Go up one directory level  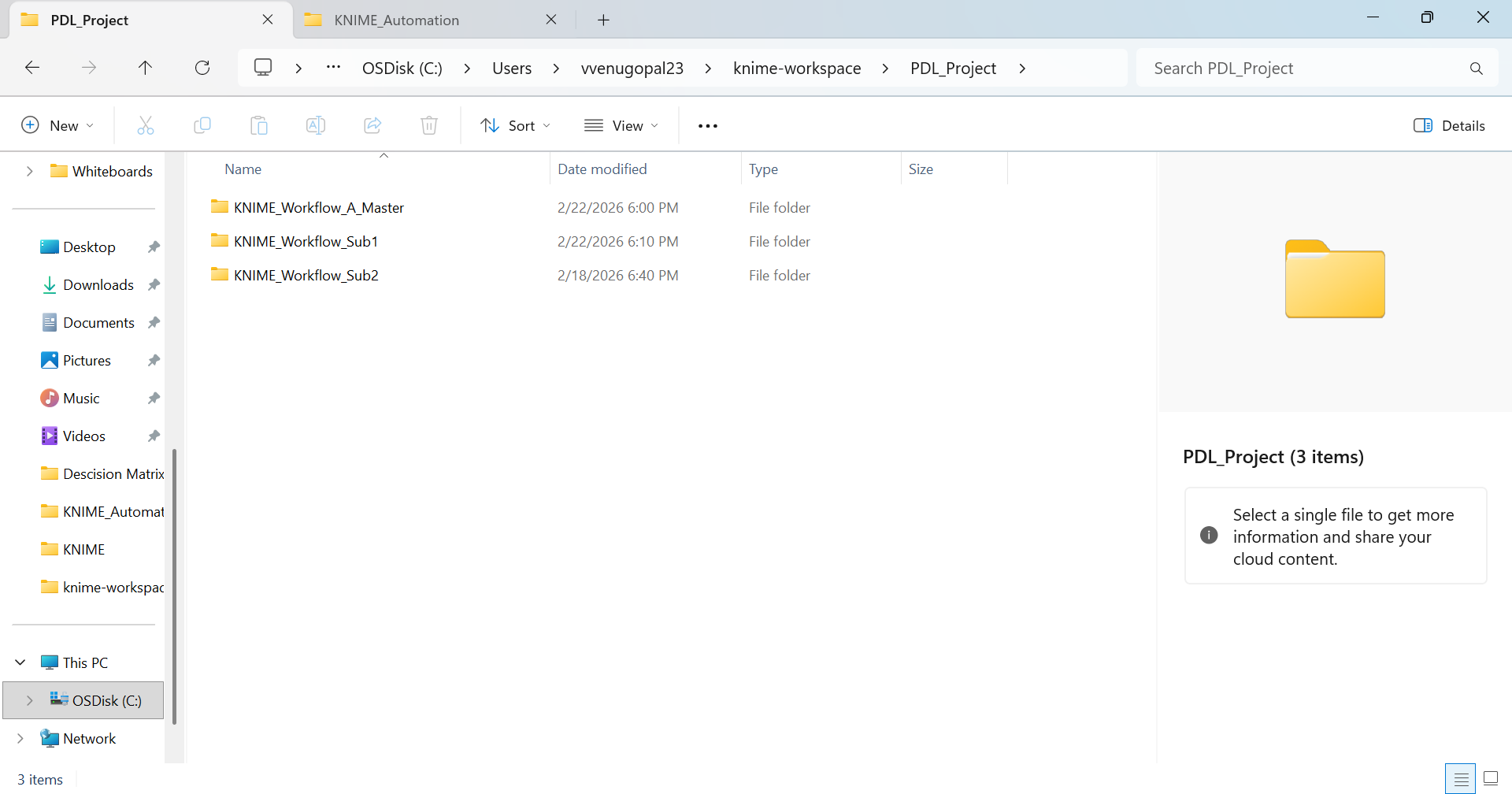pyautogui.click(x=145, y=68)
